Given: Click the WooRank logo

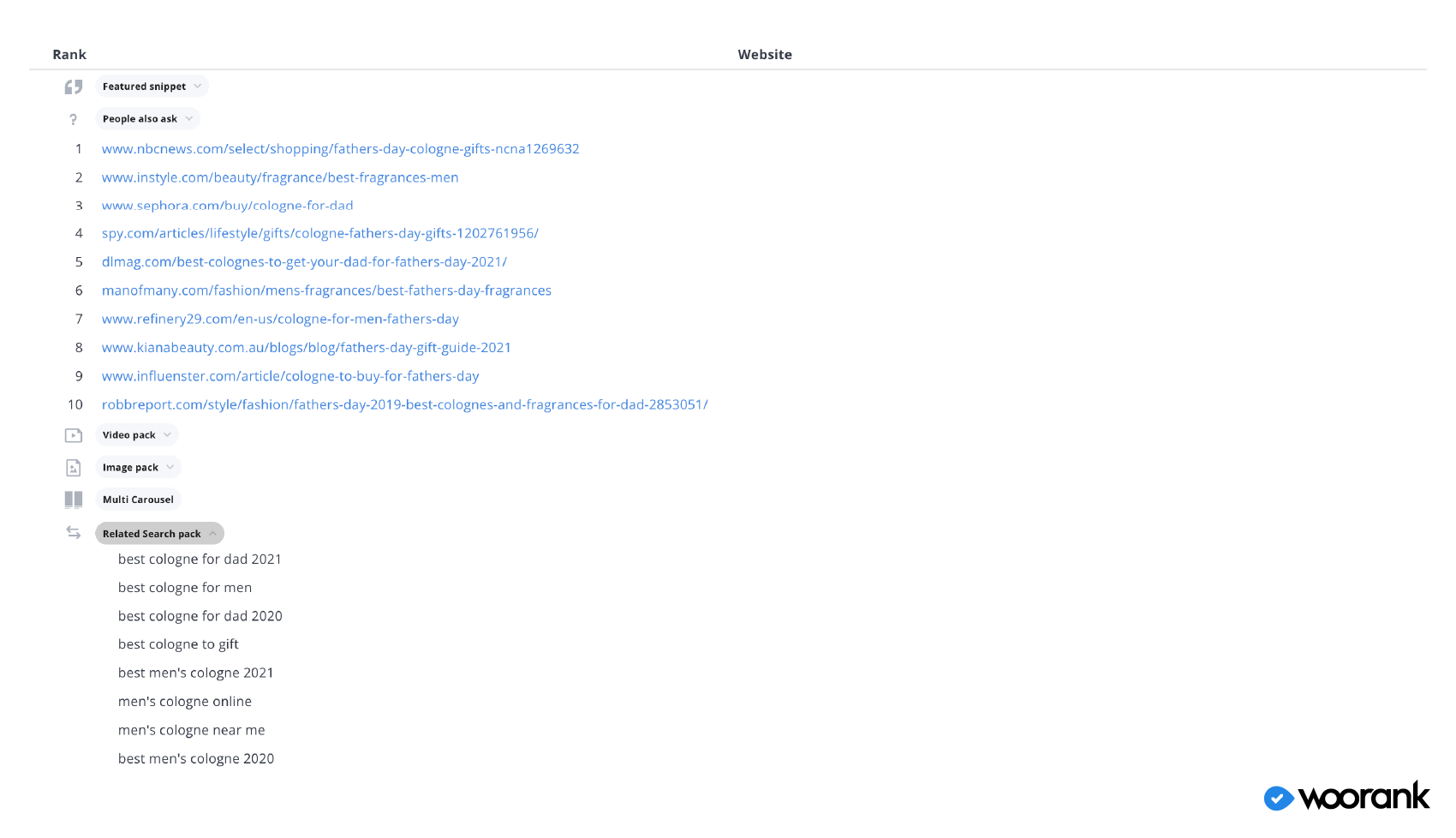Looking at the screenshot, I should pos(1346,797).
